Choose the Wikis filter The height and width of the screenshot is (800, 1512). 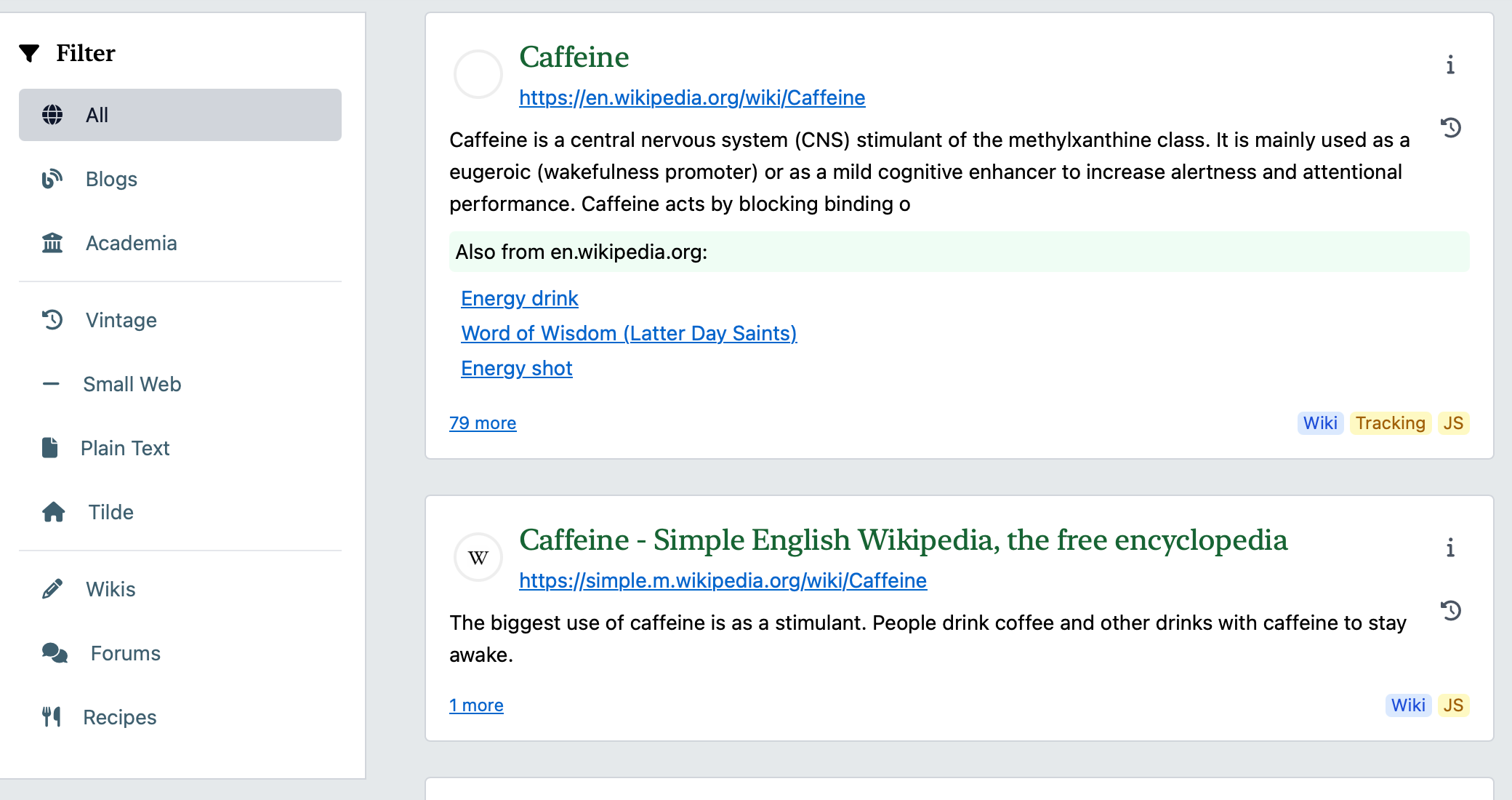(180, 589)
